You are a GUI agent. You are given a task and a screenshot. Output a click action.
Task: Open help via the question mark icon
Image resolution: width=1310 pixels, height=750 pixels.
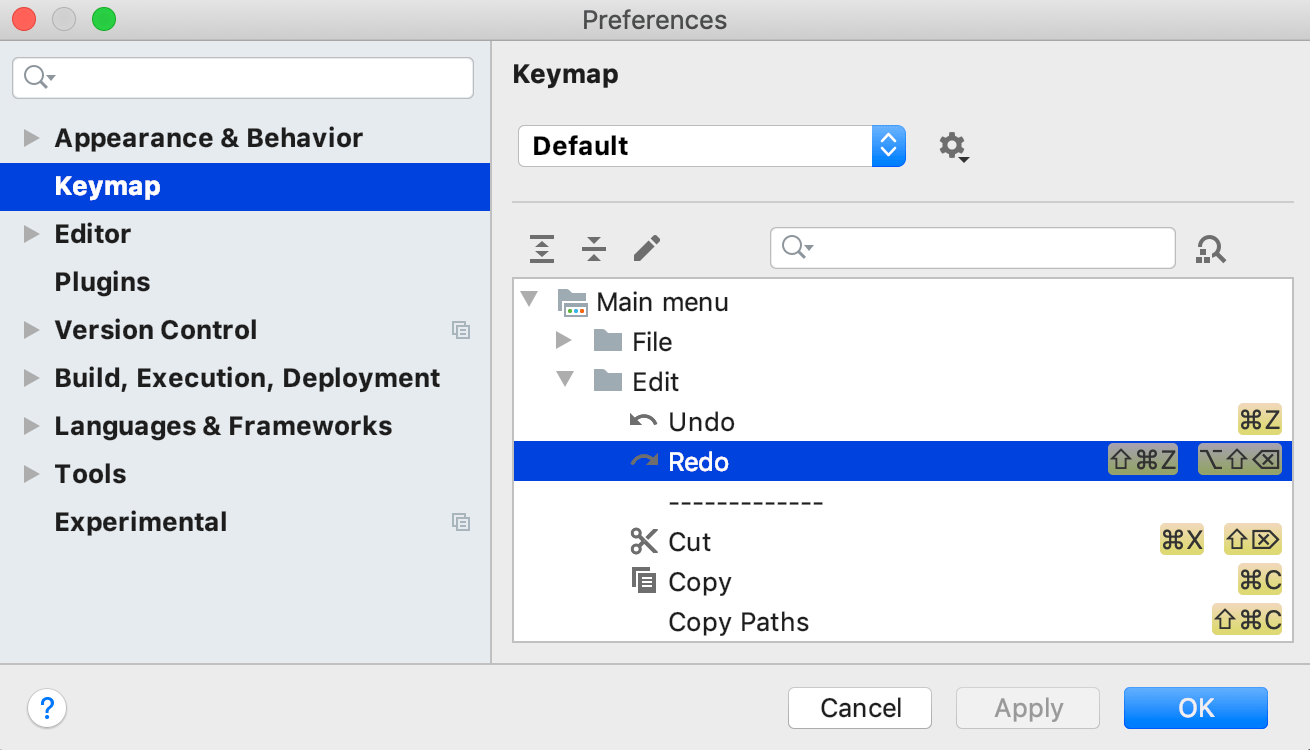[47, 708]
